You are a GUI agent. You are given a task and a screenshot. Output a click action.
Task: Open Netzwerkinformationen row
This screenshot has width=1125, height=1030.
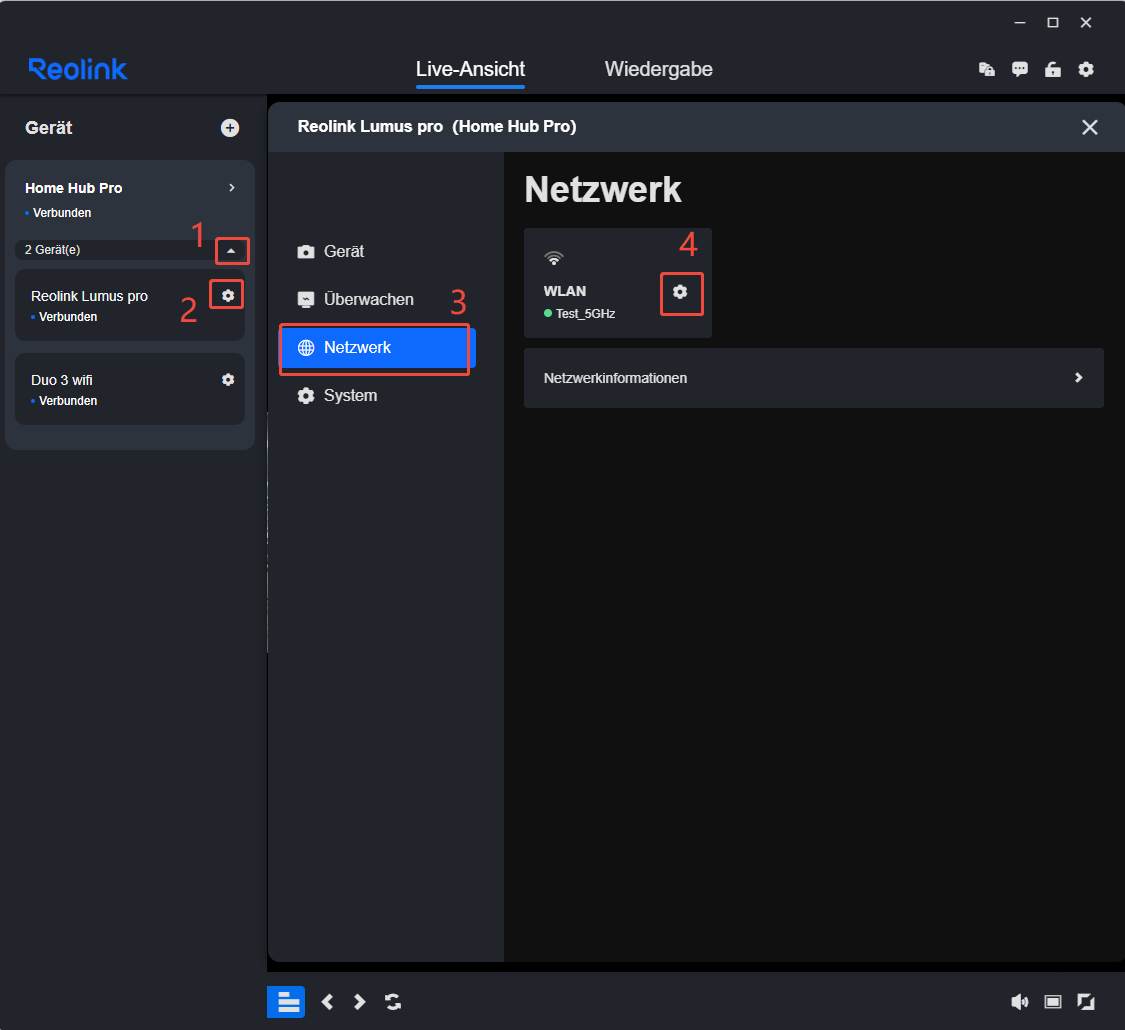click(814, 378)
